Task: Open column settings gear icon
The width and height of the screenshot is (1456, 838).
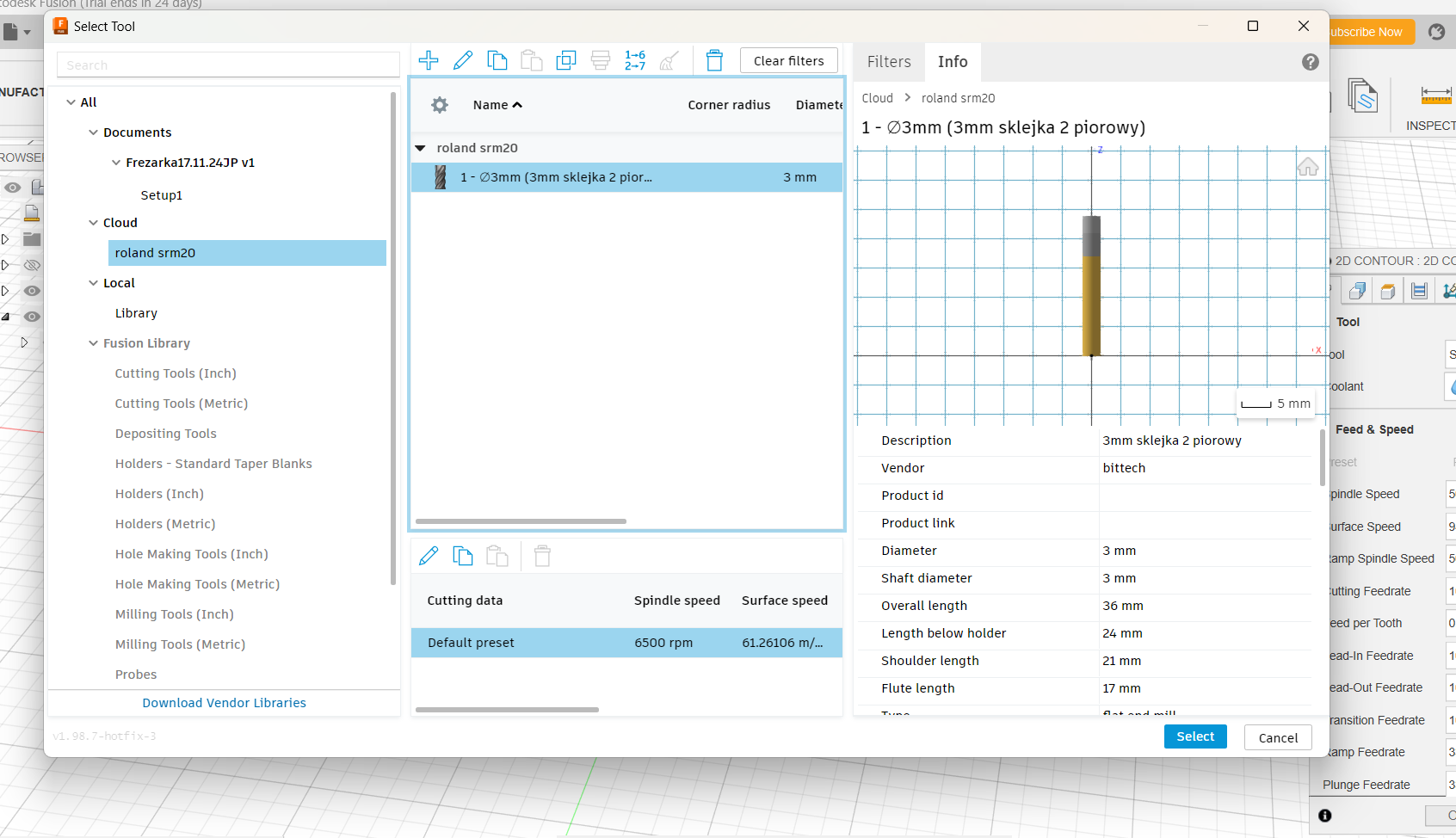Action: pos(440,105)
